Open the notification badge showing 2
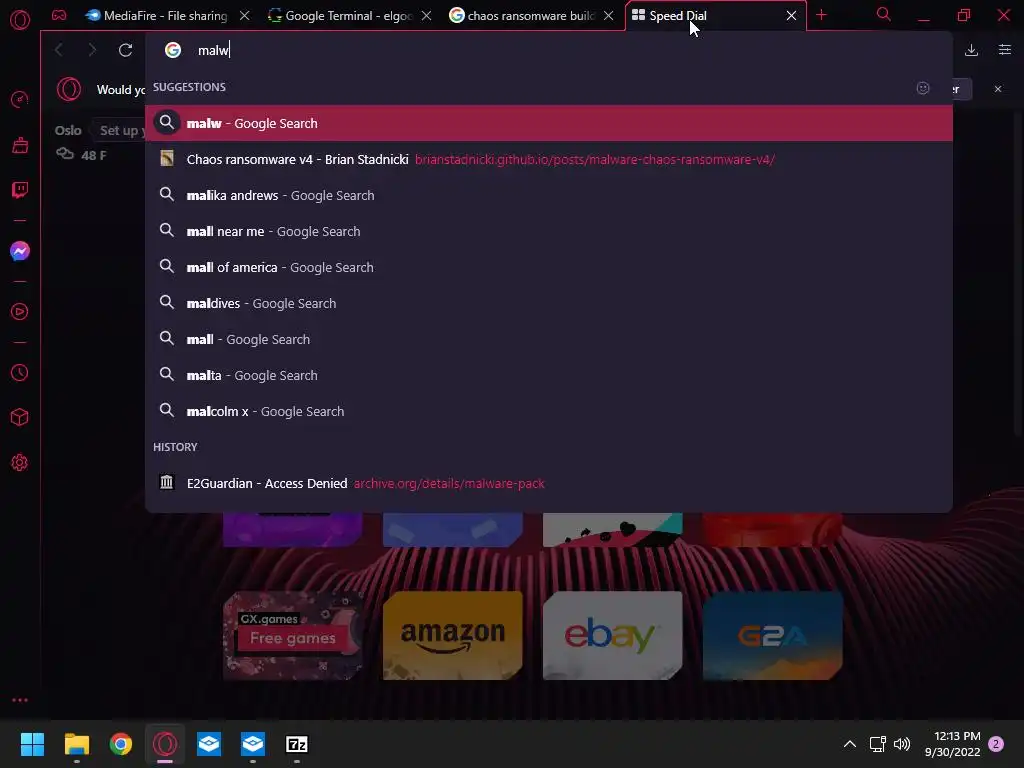Viewport: 1024px width, 768px height. [996, 744]
